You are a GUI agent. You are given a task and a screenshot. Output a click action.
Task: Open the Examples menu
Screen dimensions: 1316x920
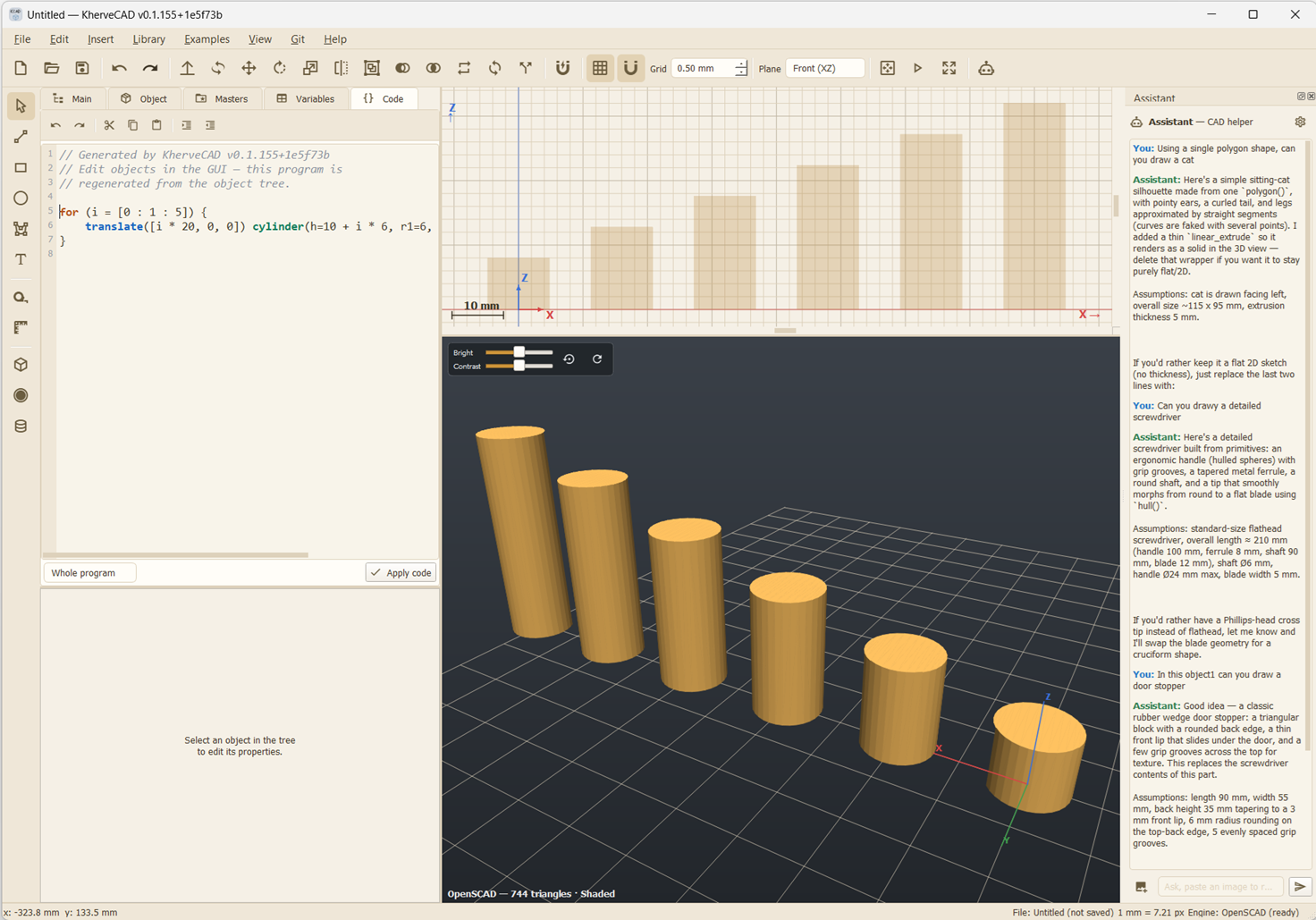(x=207, y=39)
